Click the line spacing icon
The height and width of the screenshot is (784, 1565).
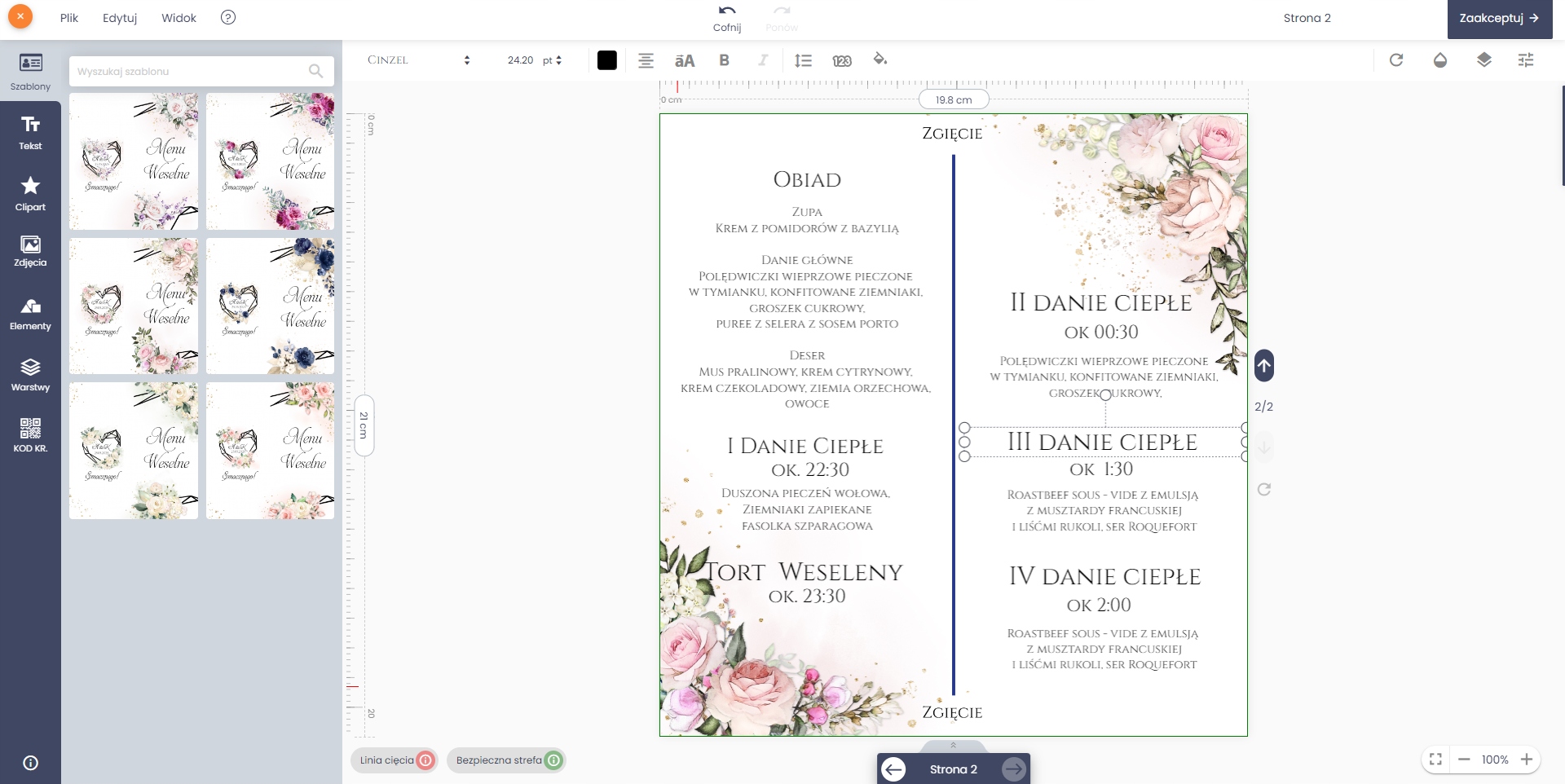pos(803,60)
